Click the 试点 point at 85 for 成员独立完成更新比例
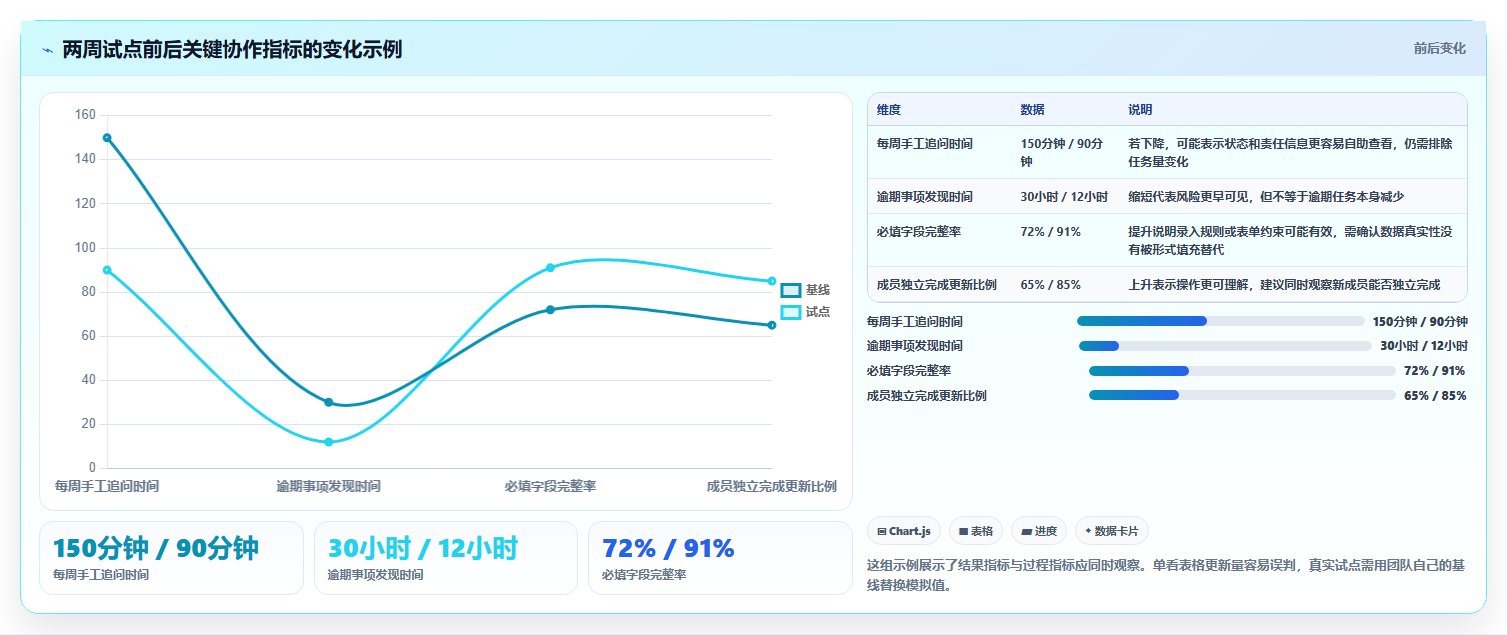1507x635 pixels. (772, 281)
